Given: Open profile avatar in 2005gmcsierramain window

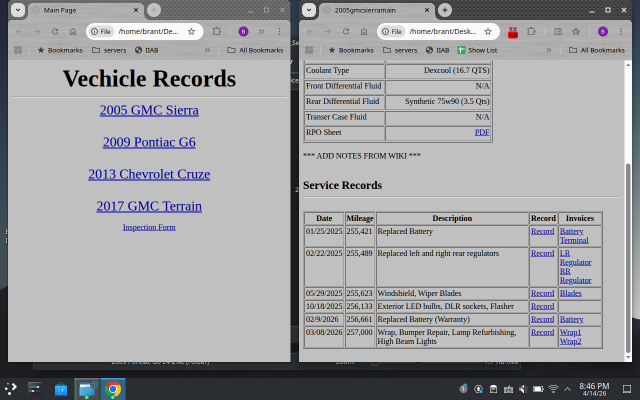Looking at the screenshot, I should (603, 31).
